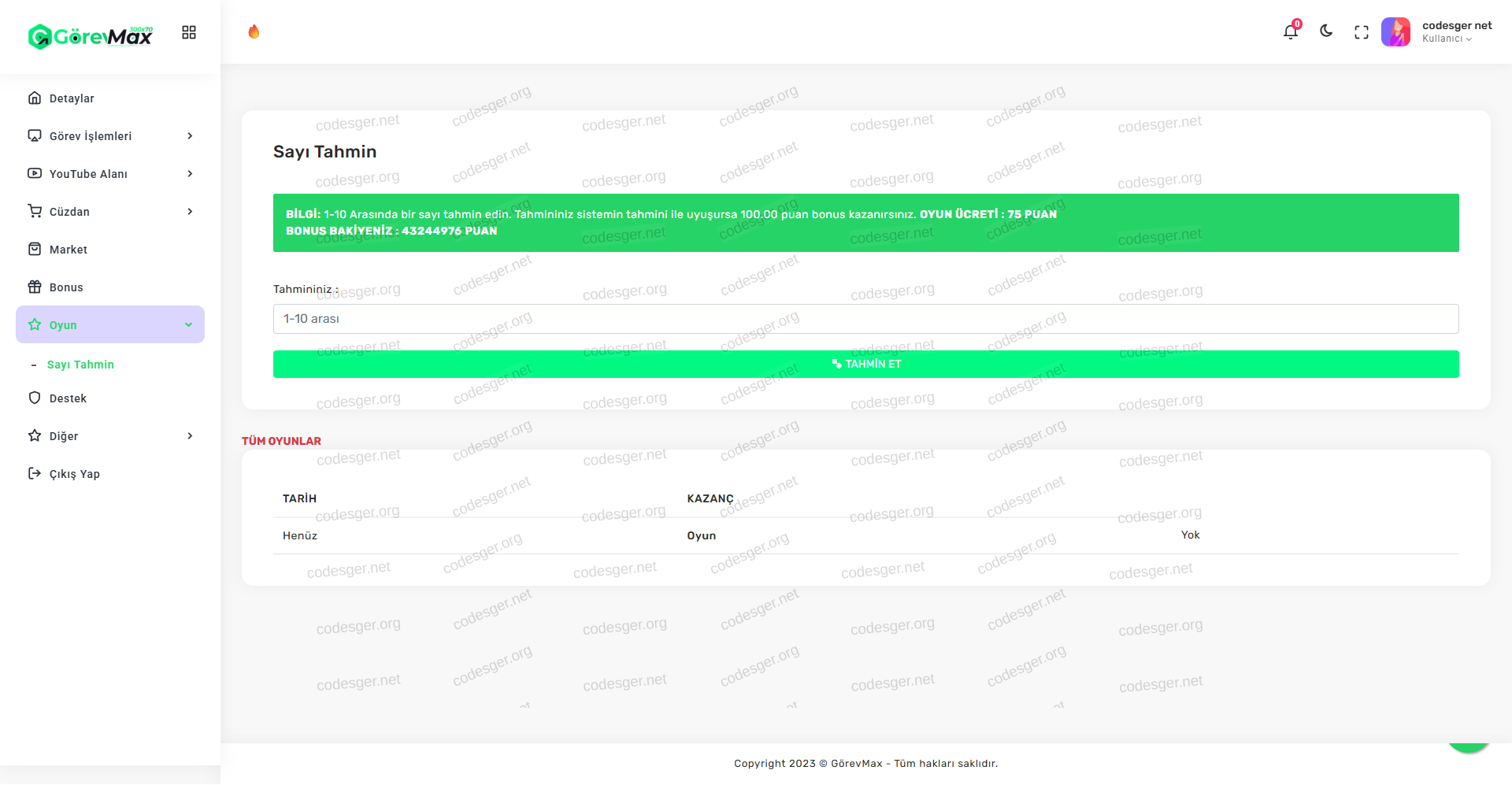Open the user avatar picture

(1395, 32)
